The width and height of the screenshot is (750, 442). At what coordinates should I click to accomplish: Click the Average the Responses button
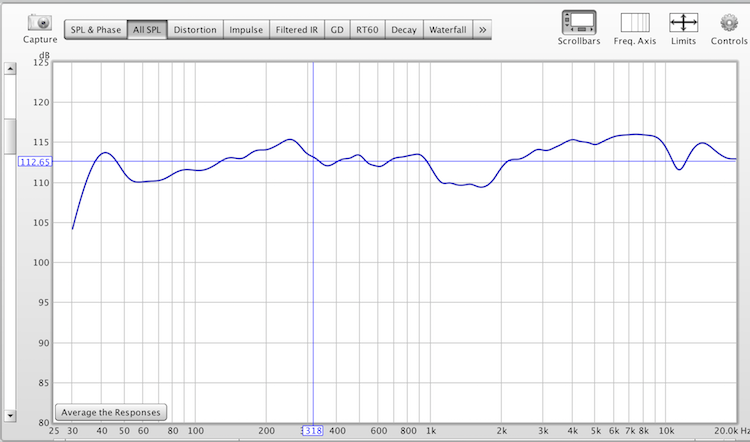click(111, 412)
